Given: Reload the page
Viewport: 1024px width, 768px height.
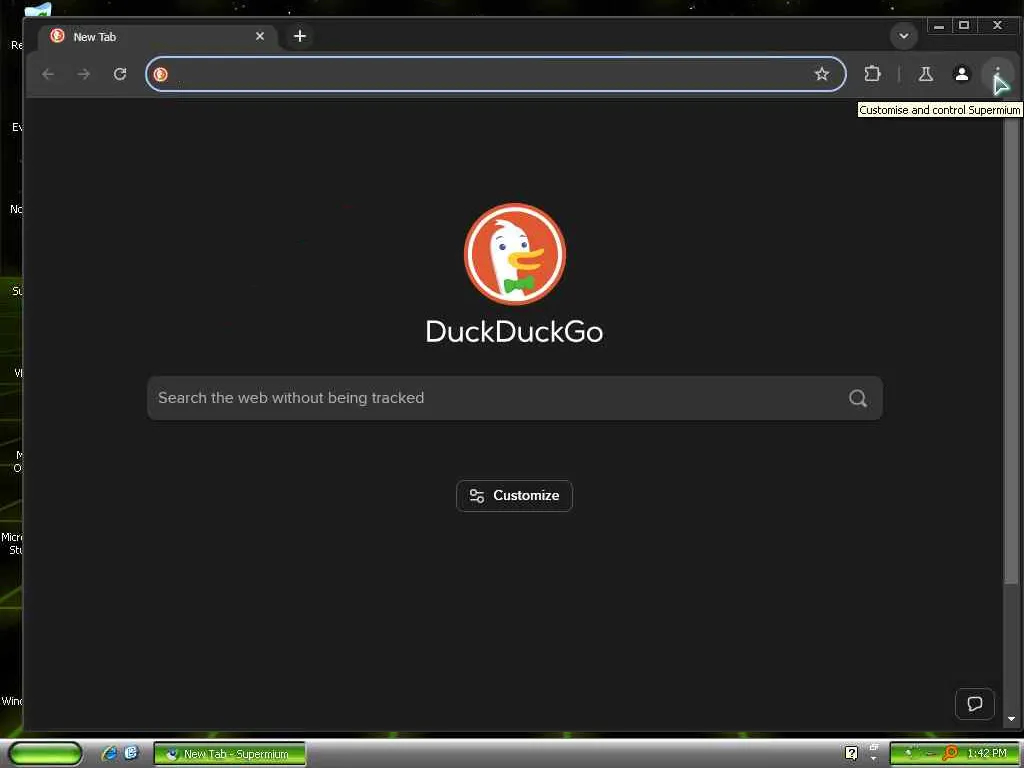Looking at the screenshot, I should coord(120,74).
